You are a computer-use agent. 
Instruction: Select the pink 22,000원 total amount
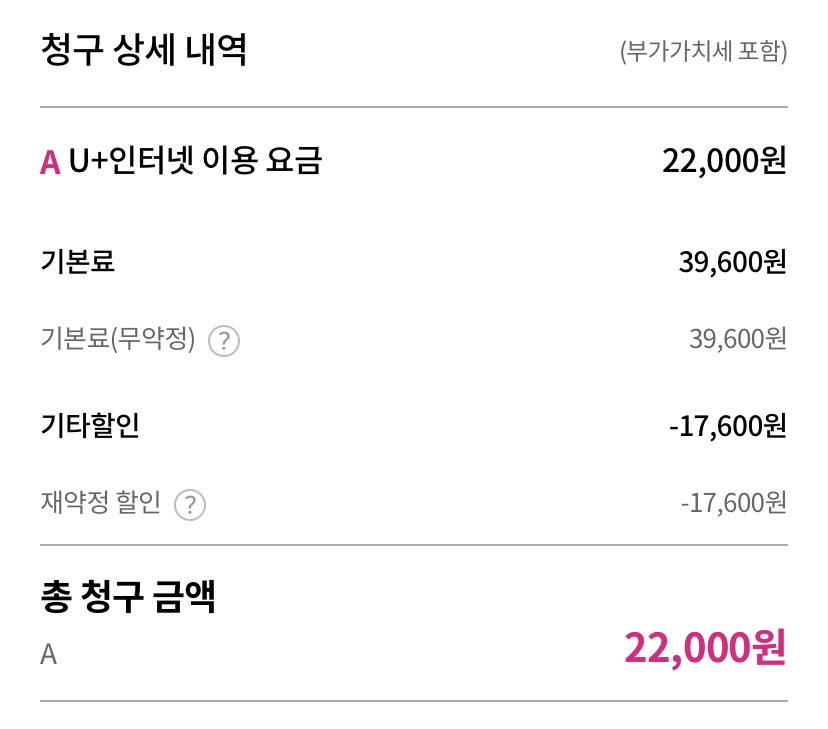(705, 648)
